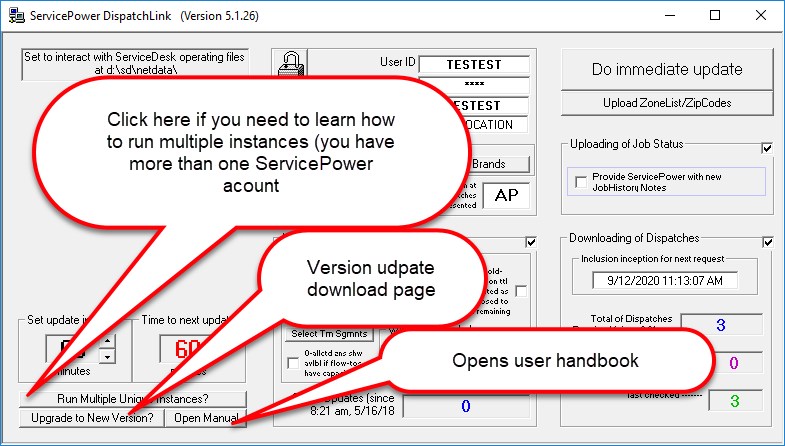Click the padlock icon beside User ID

coord(291,64)
